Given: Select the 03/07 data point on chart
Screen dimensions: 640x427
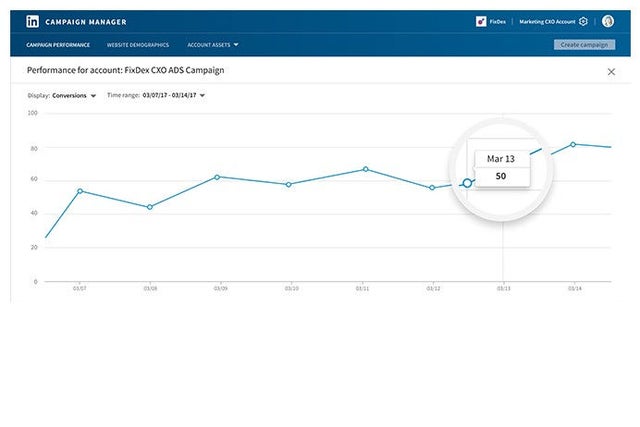Looking at the screenshot, I should (79, 191).
